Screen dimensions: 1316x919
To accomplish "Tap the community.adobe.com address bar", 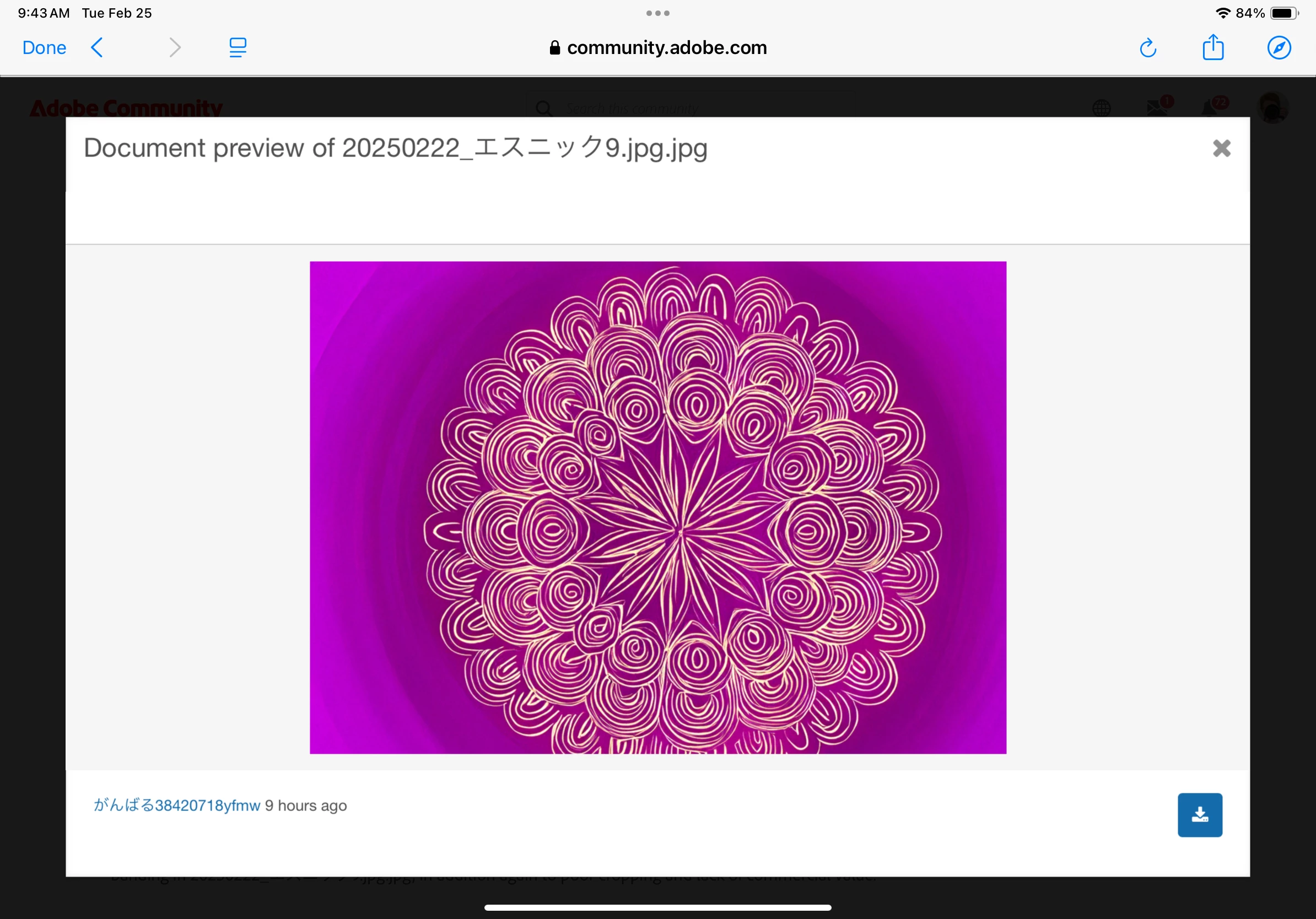I will click(657, 47).
